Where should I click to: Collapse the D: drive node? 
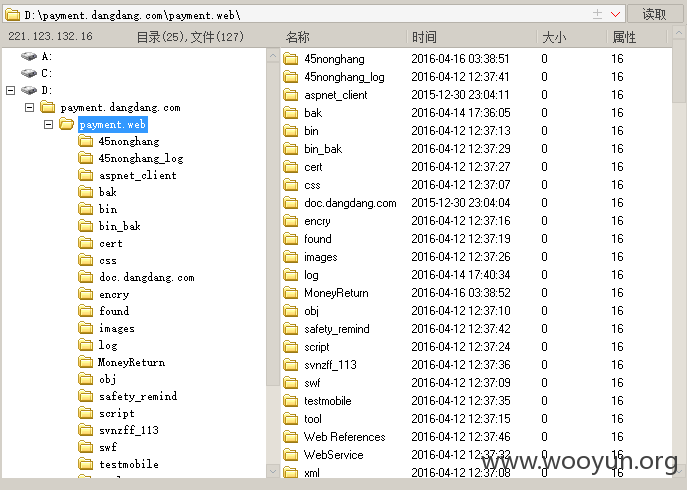click(x=11, y=90)
